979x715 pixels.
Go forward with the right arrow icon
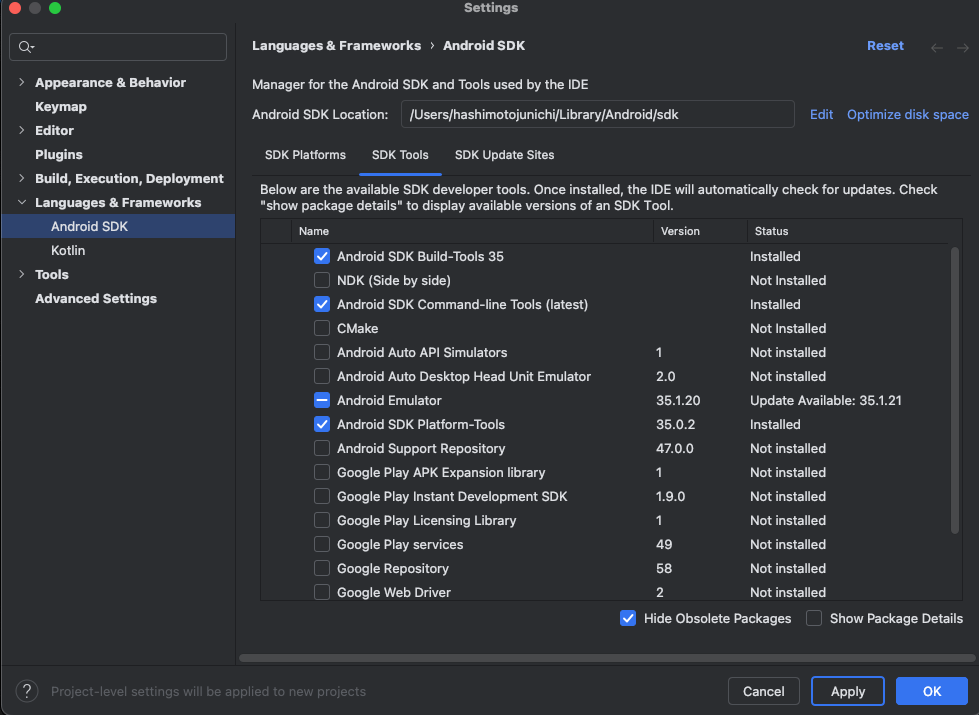click(x=963, y=47)
